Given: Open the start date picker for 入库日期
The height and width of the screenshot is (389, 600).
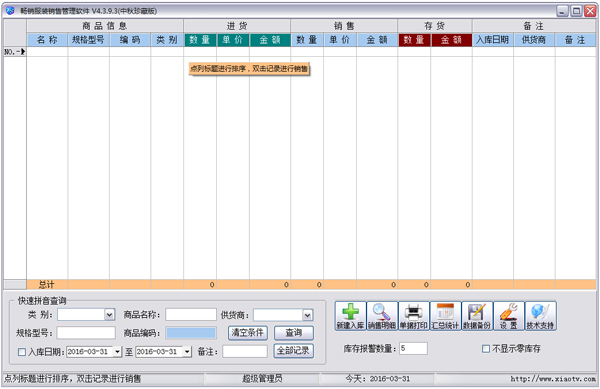Looking at the screenshot, I should tap(117, 352).
